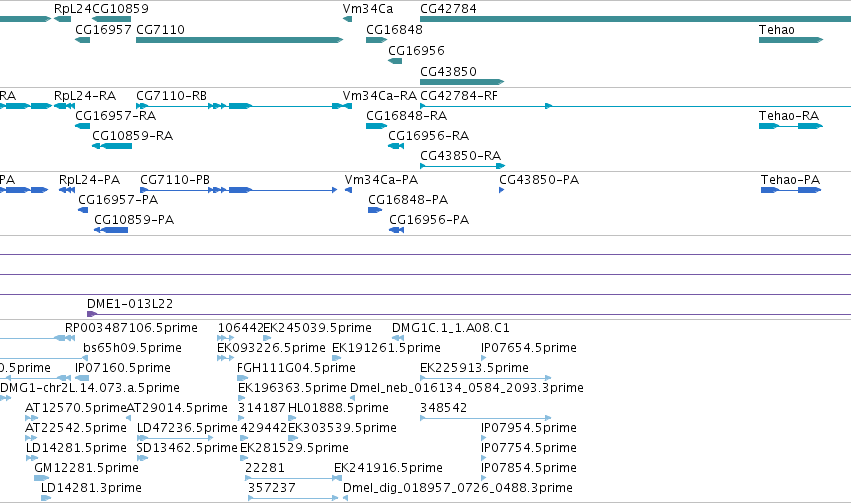This screenshot has width=851, height=503.
Task: Select the AT22542.5prime feature label
Action: click(75, 428)
